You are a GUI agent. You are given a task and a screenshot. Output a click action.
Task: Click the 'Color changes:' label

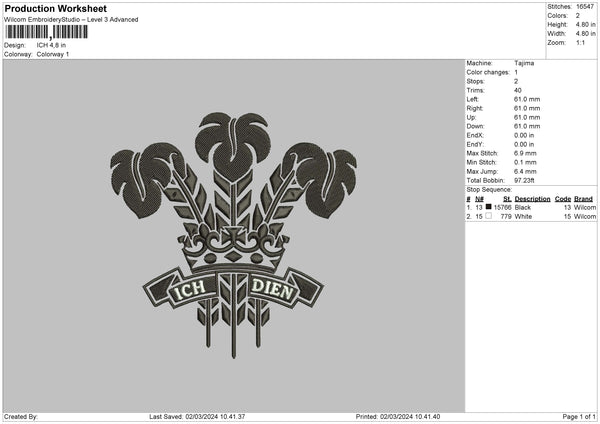point(488,72)
